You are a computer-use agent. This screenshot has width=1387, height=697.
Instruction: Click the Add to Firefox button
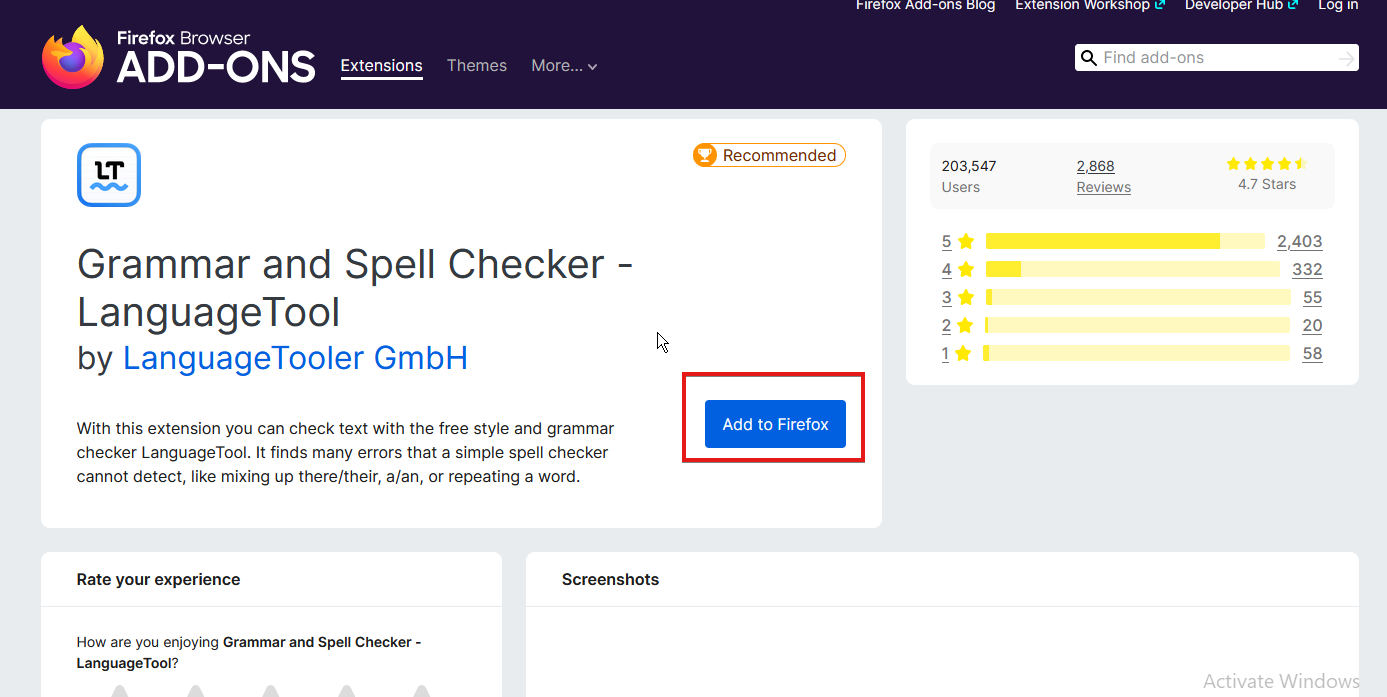click(x=775, y=424)
